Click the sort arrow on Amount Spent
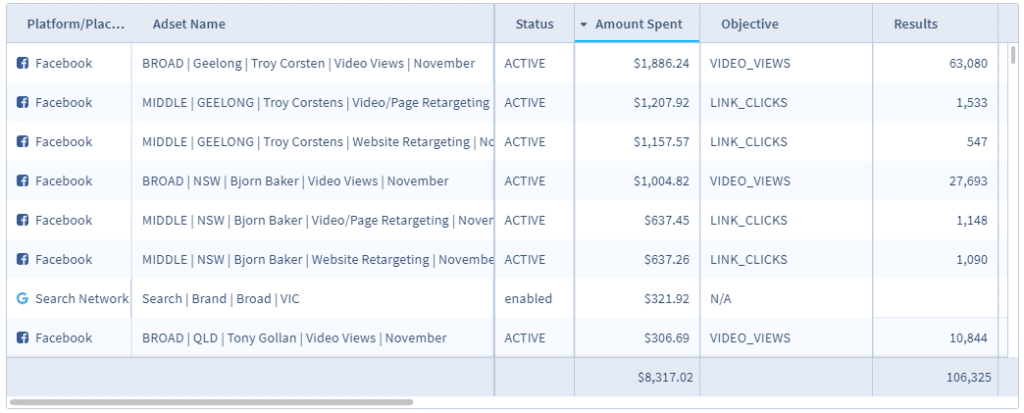The image size is (1024, 413). coord(583,24)
